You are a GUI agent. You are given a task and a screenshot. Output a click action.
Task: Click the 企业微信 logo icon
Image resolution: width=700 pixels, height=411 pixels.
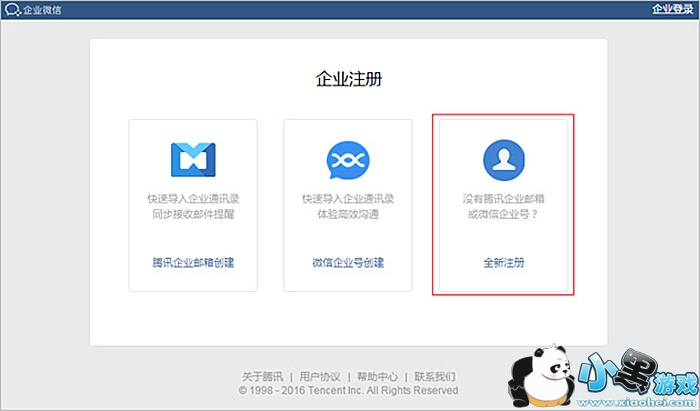pos(12,9)
